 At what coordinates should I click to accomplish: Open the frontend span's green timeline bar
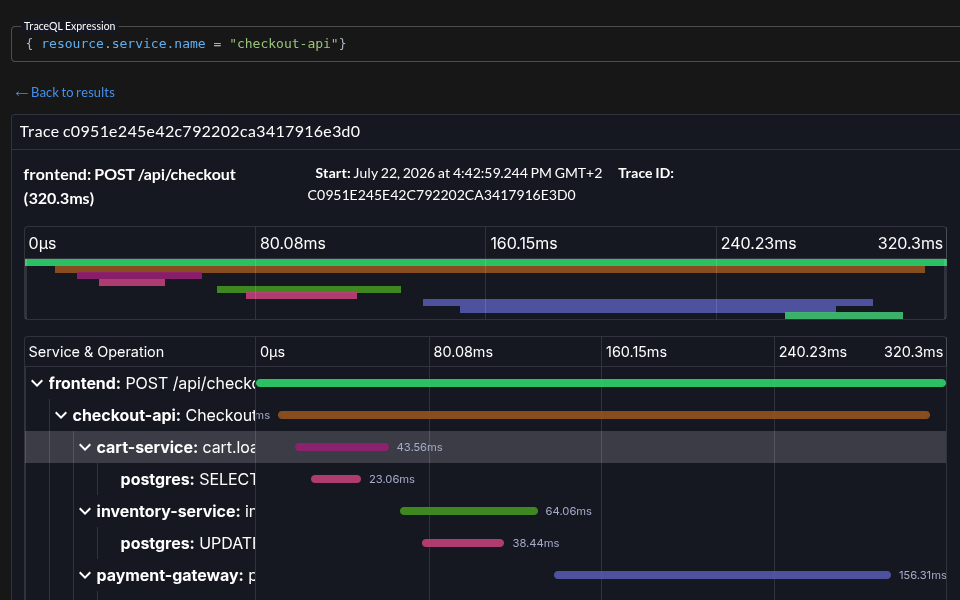pyautogui.click(x=601, y=383)
